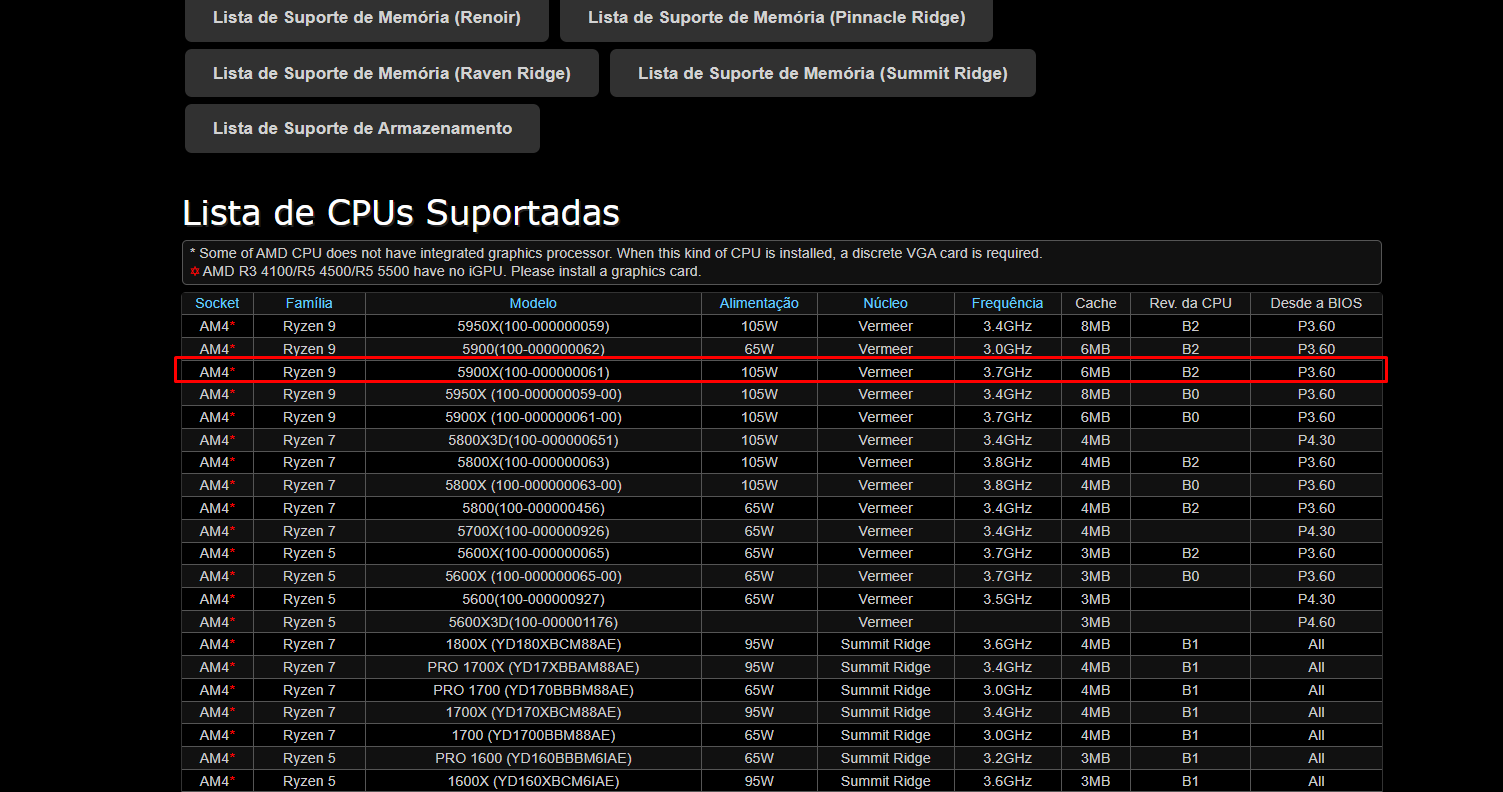
Task: Select model 1700X (YD170XBCM88AE) cell
Action: click(x=533, y=712)
